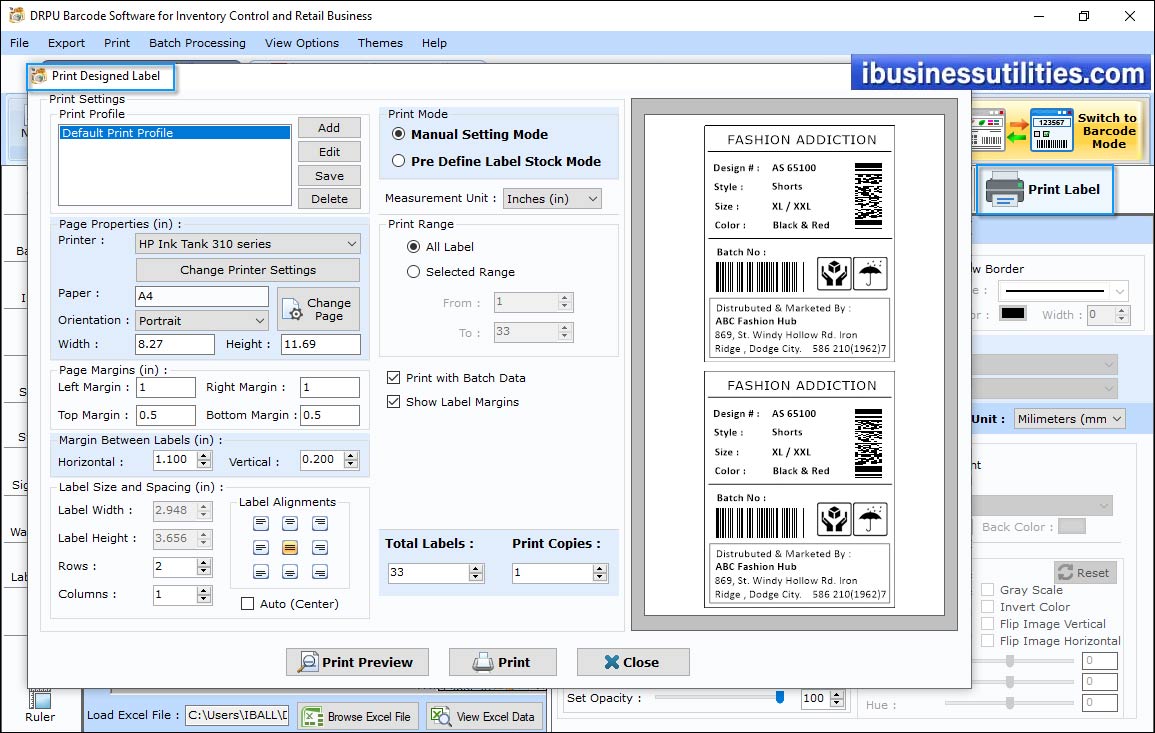The height and width of the screenshot is (733, 1155).
Task: Select Manual Setting Mode radio button
Action: tap(399, 134)
